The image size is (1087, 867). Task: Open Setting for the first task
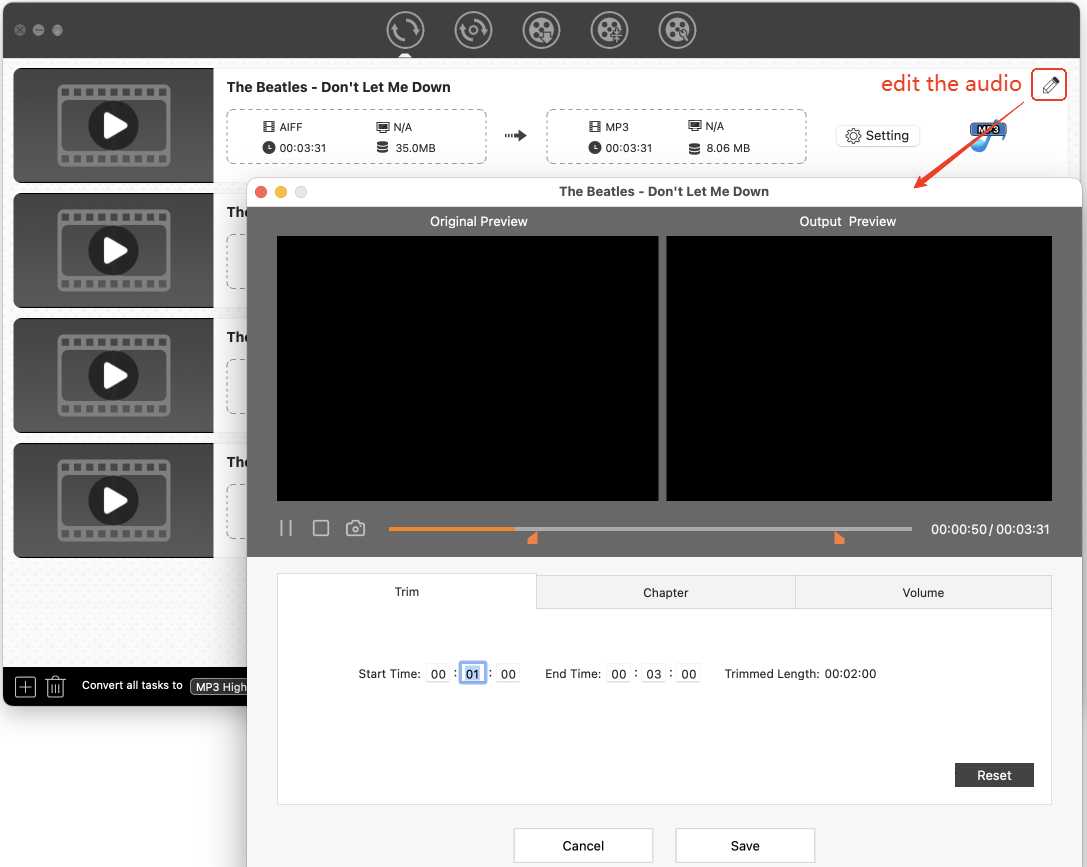(877, 136)
